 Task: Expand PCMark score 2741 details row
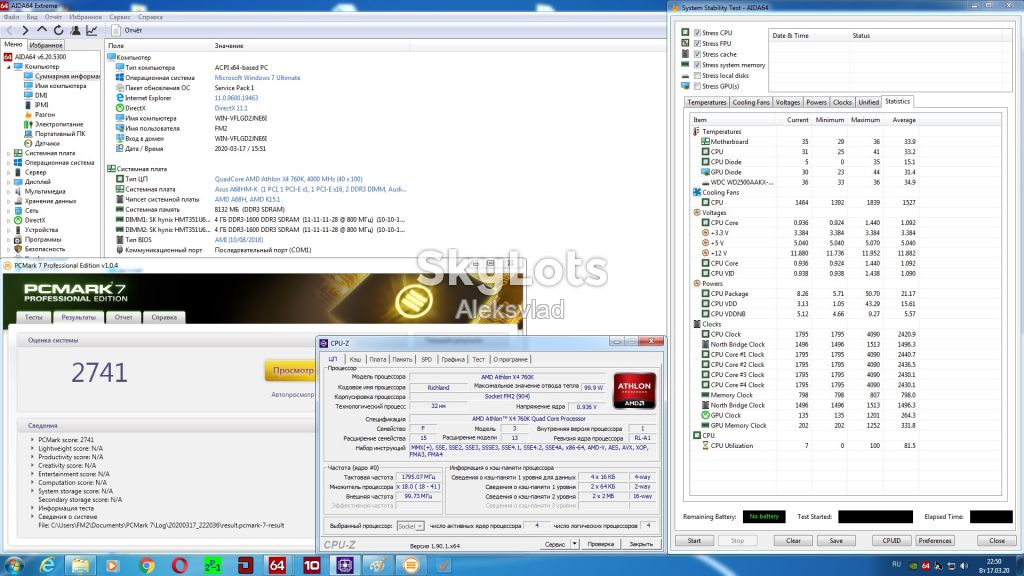[33, 440]
